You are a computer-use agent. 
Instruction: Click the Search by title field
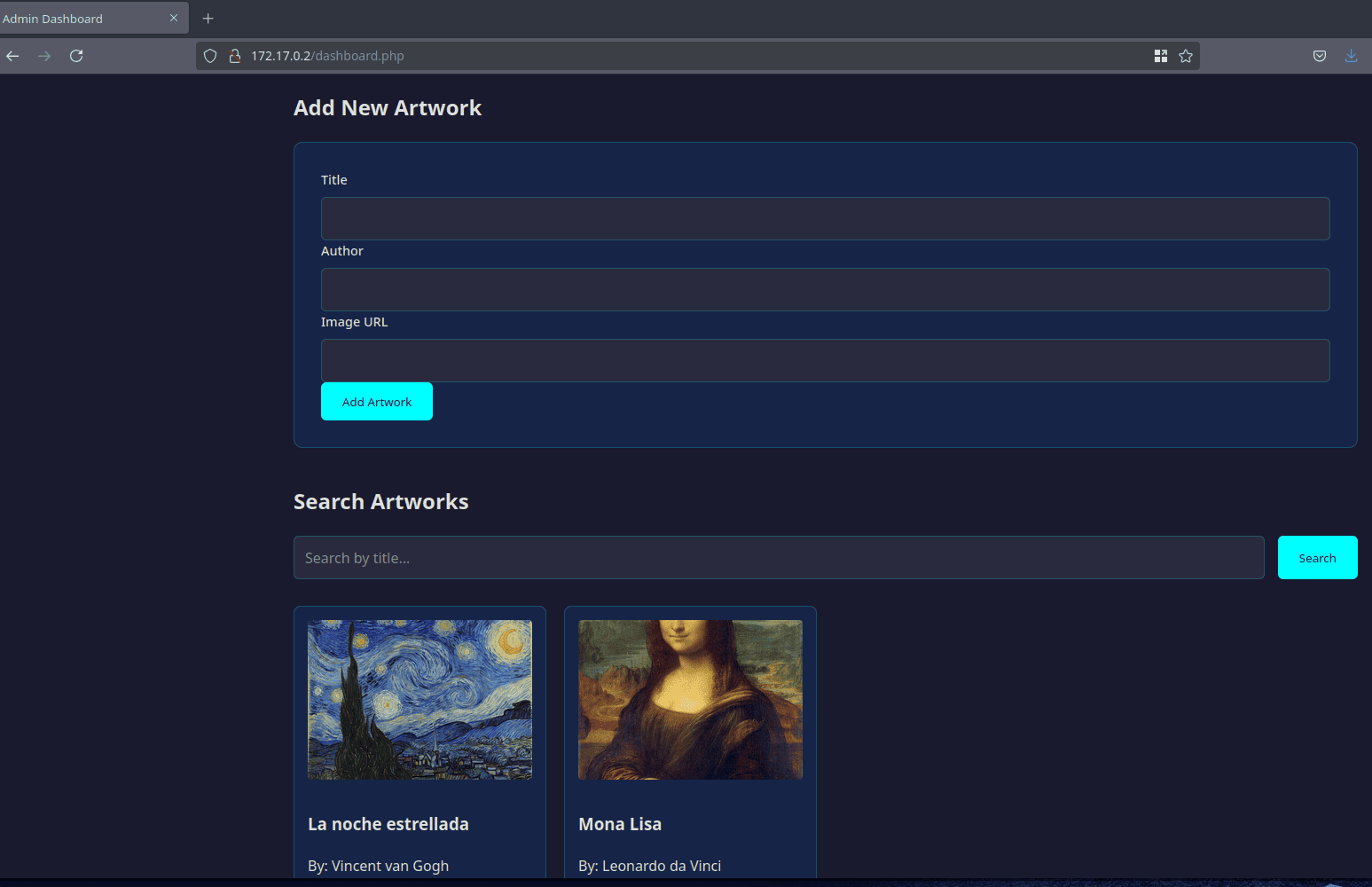coord(778,558)
